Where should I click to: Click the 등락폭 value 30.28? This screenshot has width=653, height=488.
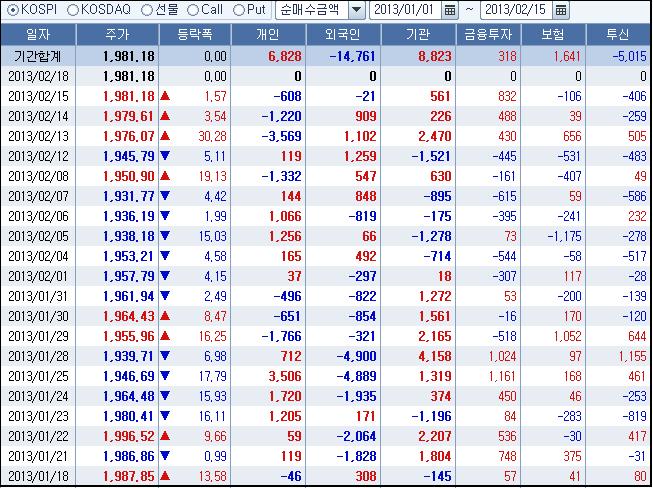212,137
